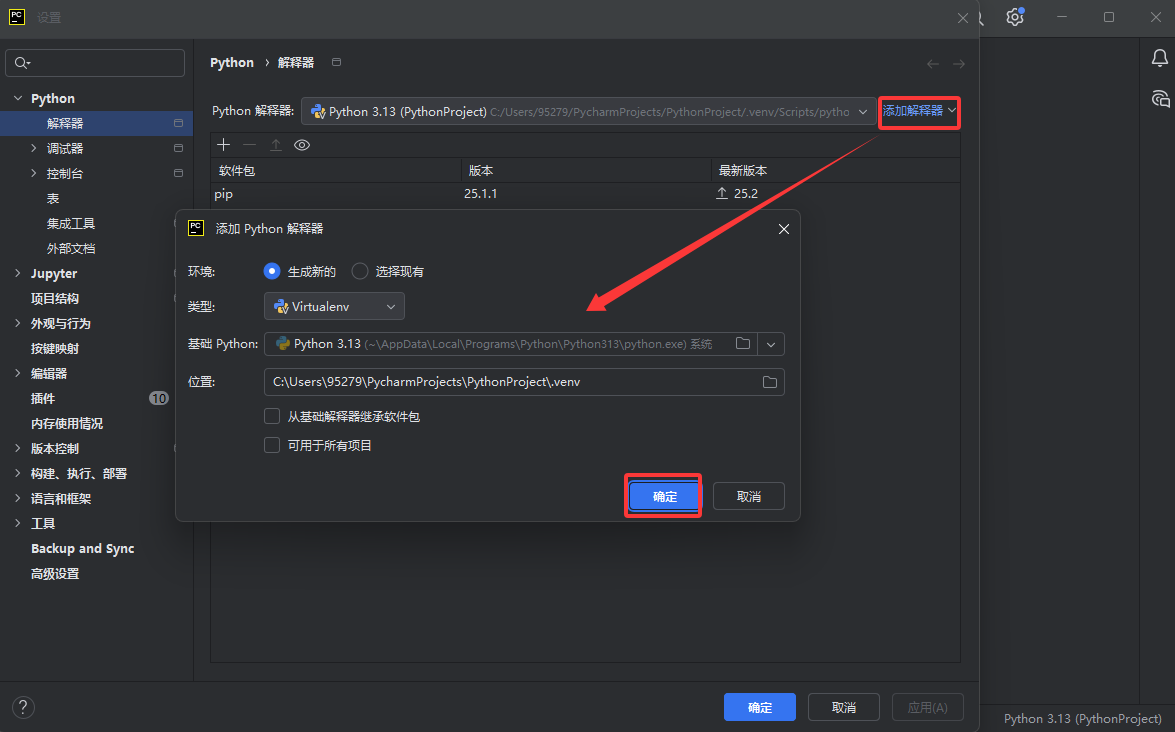Viewport: 1175px width, 732px height.
Task: Enable 可用于所有项目 checkbox
Action: click(272, 445)
